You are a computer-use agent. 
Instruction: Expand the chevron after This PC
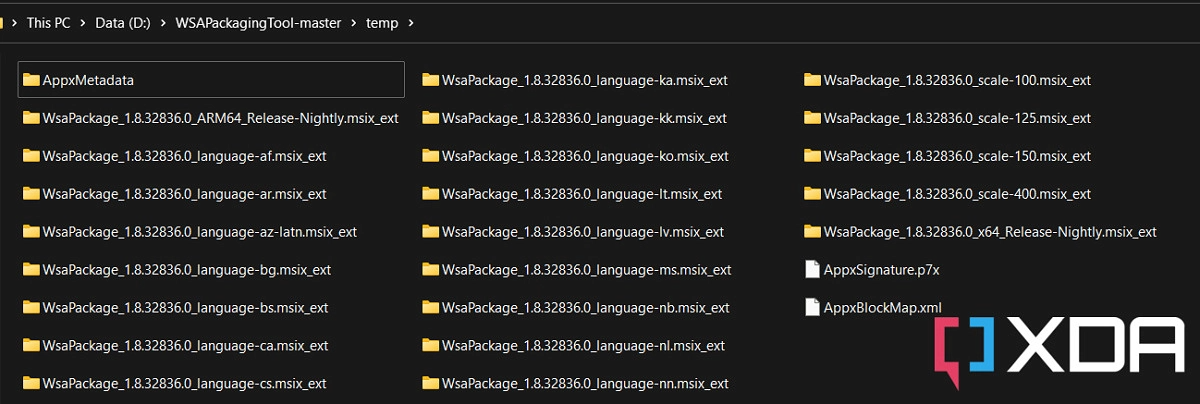coord(84,22)
